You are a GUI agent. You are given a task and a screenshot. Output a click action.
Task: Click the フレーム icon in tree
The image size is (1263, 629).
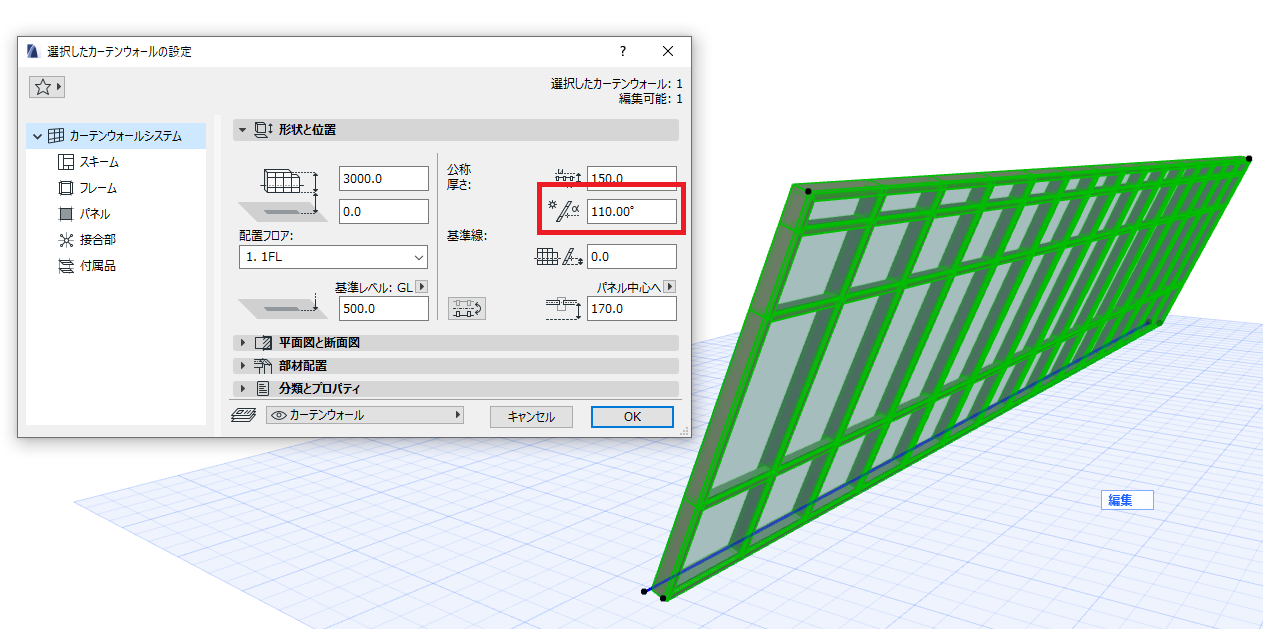pos(66,188)
